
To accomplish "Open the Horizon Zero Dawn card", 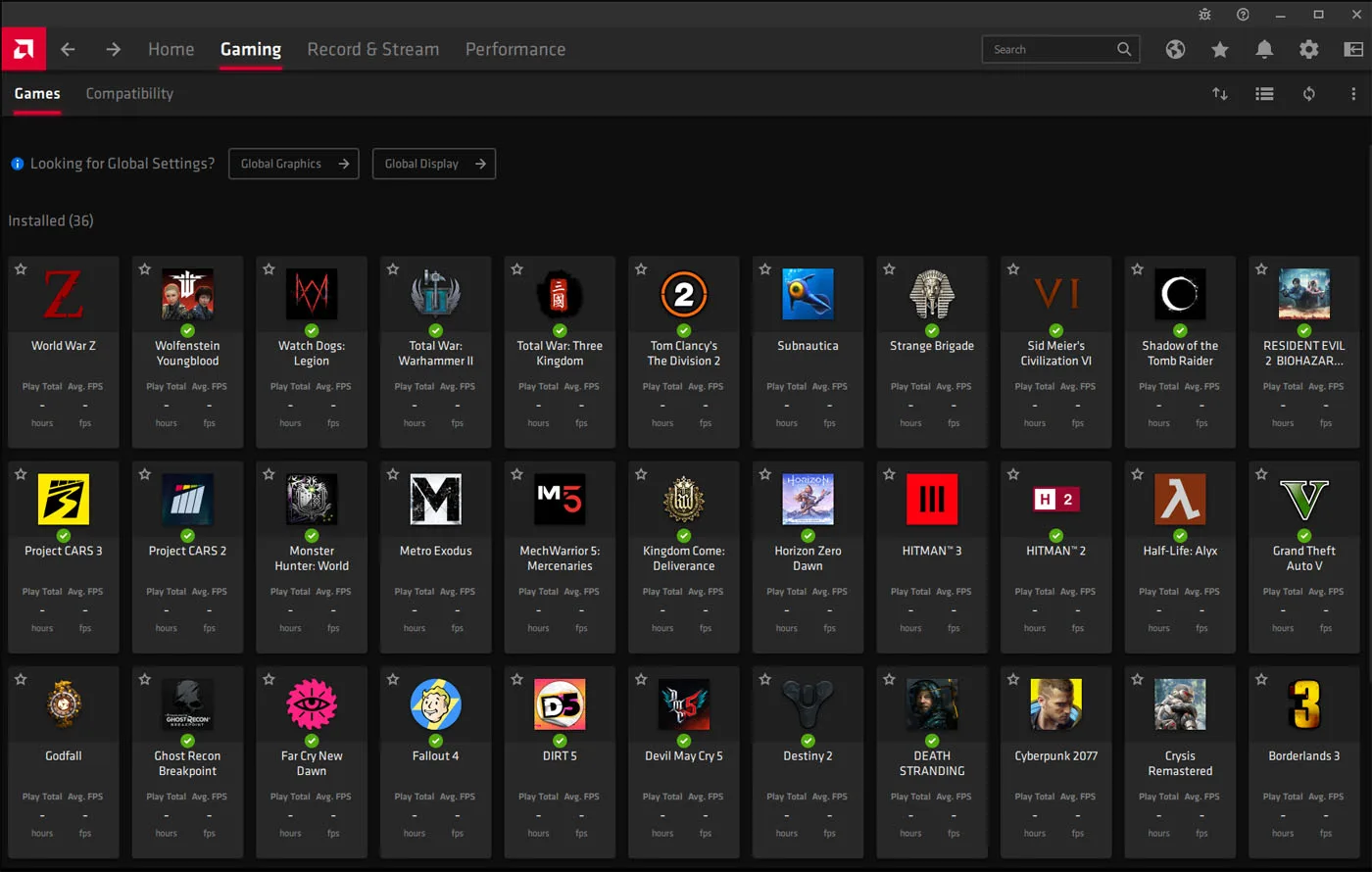I will pyautogui.click(x=808, y=557).
